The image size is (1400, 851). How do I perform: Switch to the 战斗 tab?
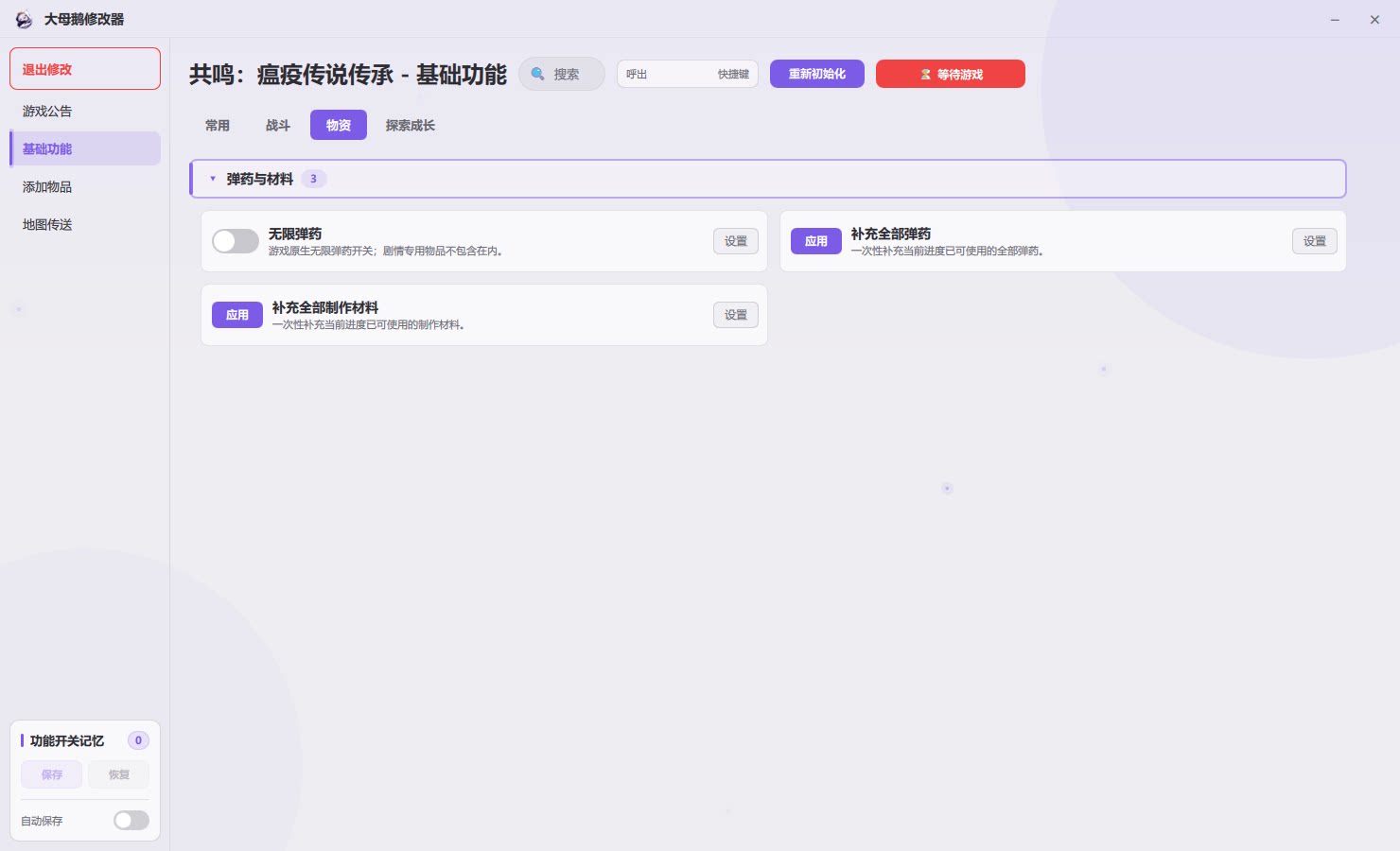pos(278,125)
